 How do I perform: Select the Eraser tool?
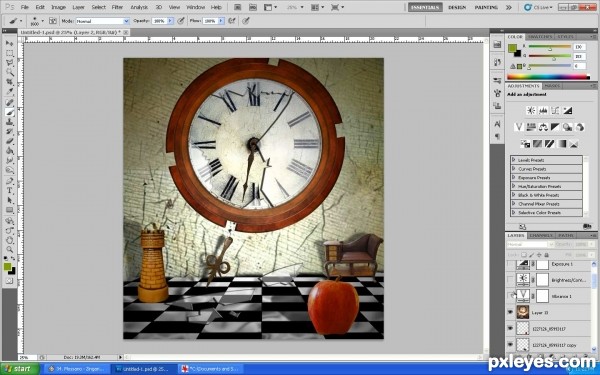(x=10, y=141)
